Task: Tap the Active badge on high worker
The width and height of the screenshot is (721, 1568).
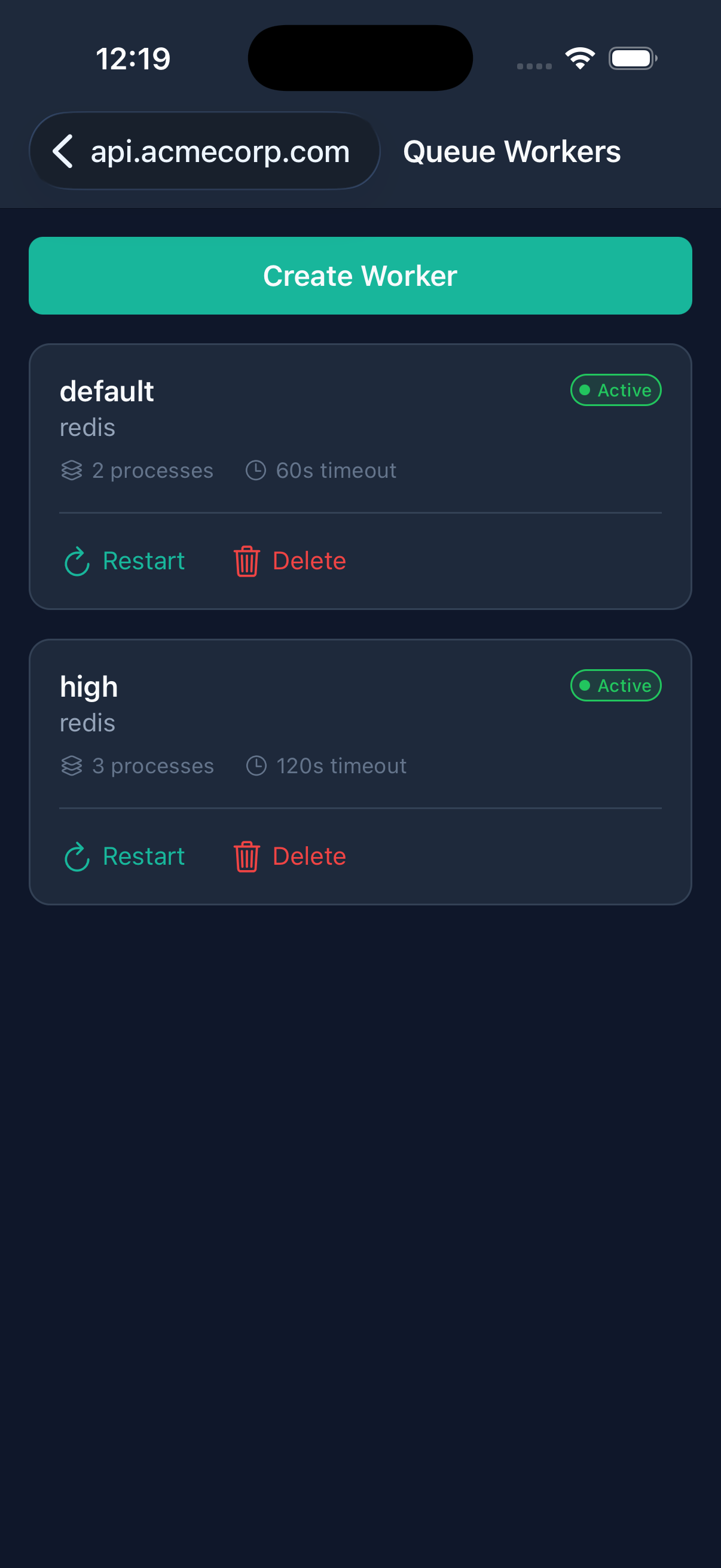Action: click(x=616, y=685)
